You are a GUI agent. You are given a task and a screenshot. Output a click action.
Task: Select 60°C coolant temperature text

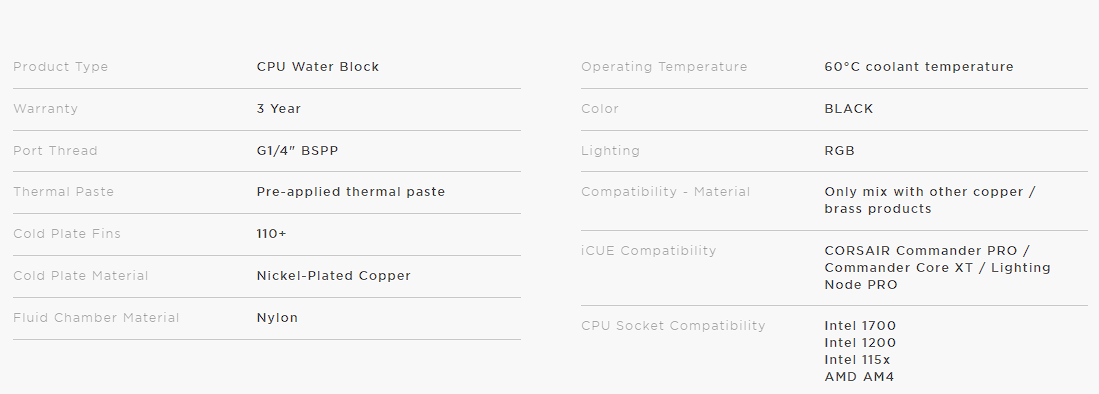919,67
